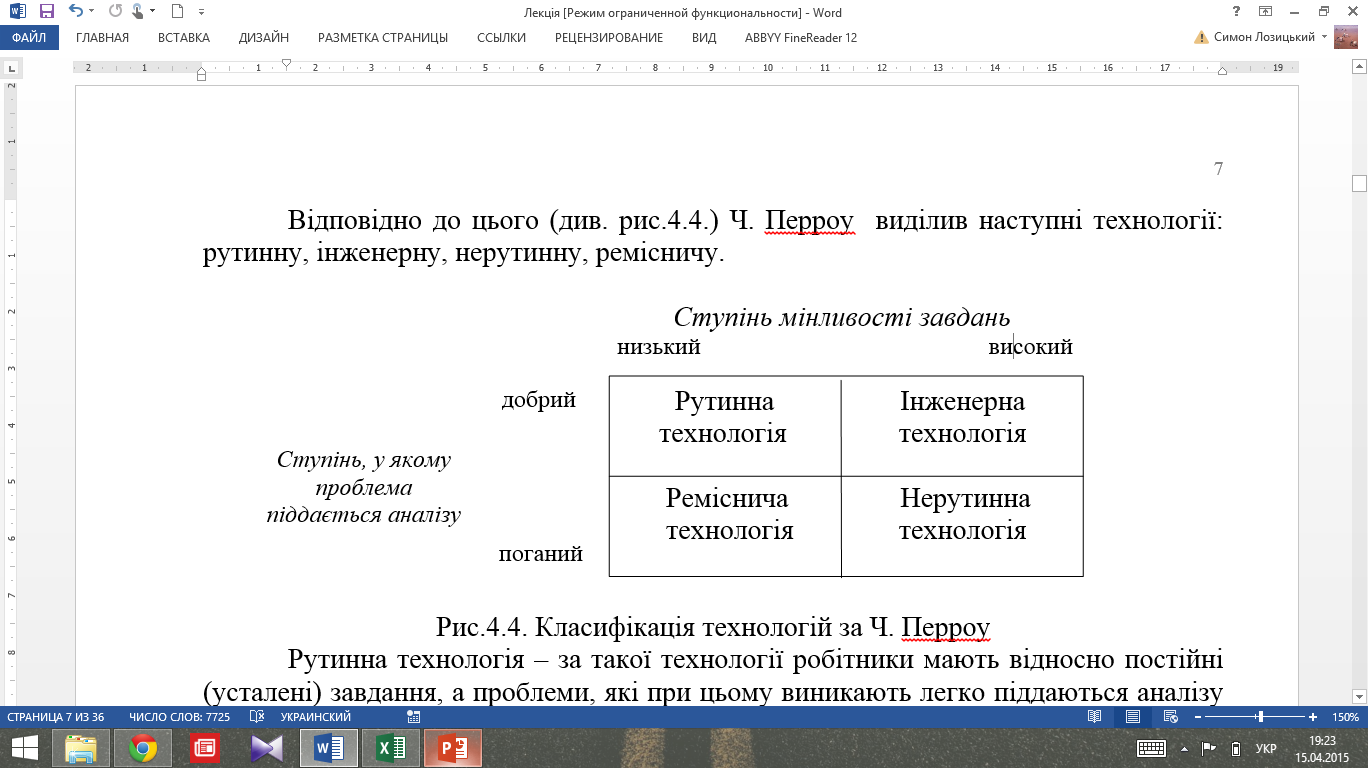The height and width of the screenshot is (768, 1368).
Task: Open Customize Quick Access Toolbar dropdown
Action: [201, 13]
